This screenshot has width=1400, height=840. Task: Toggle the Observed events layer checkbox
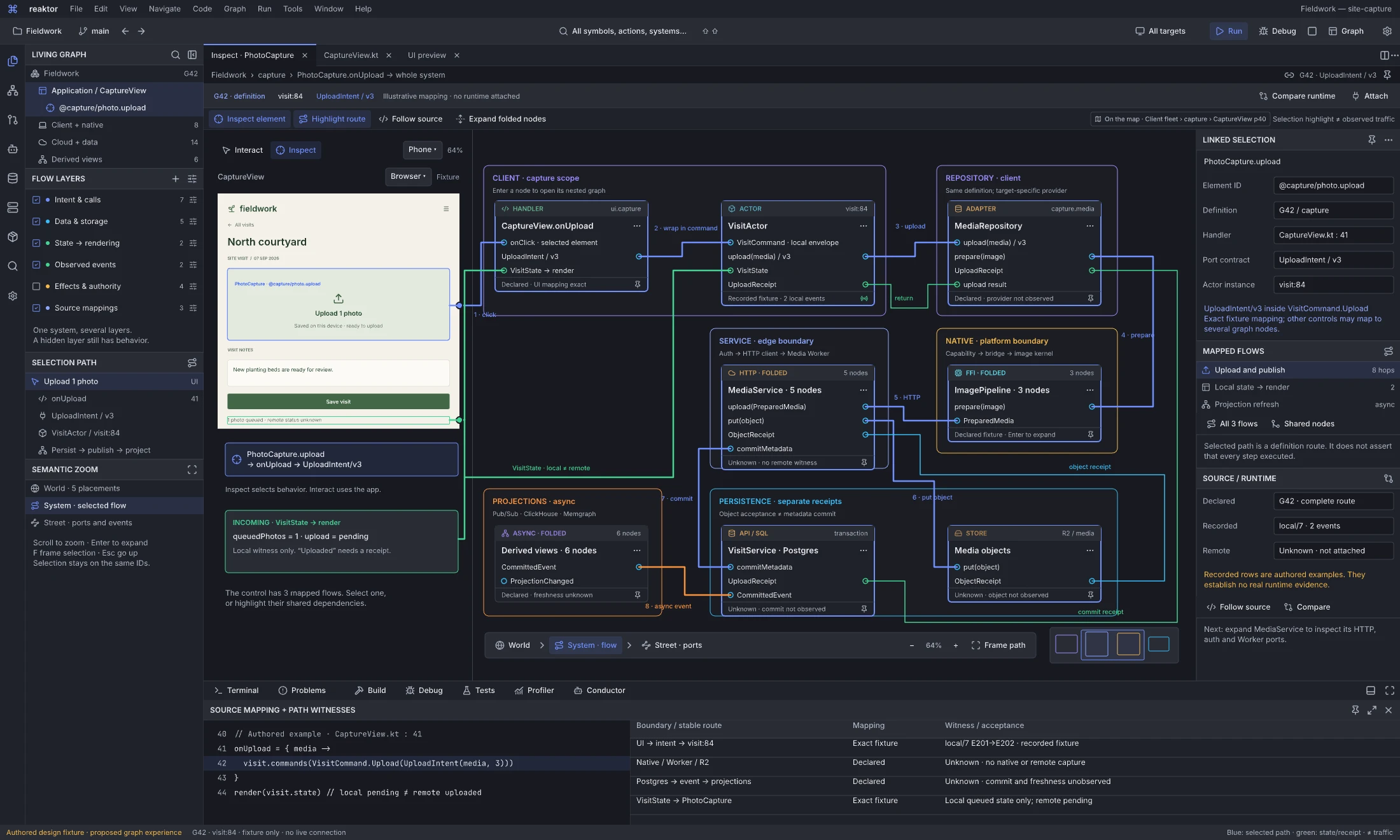click(36, 265)
